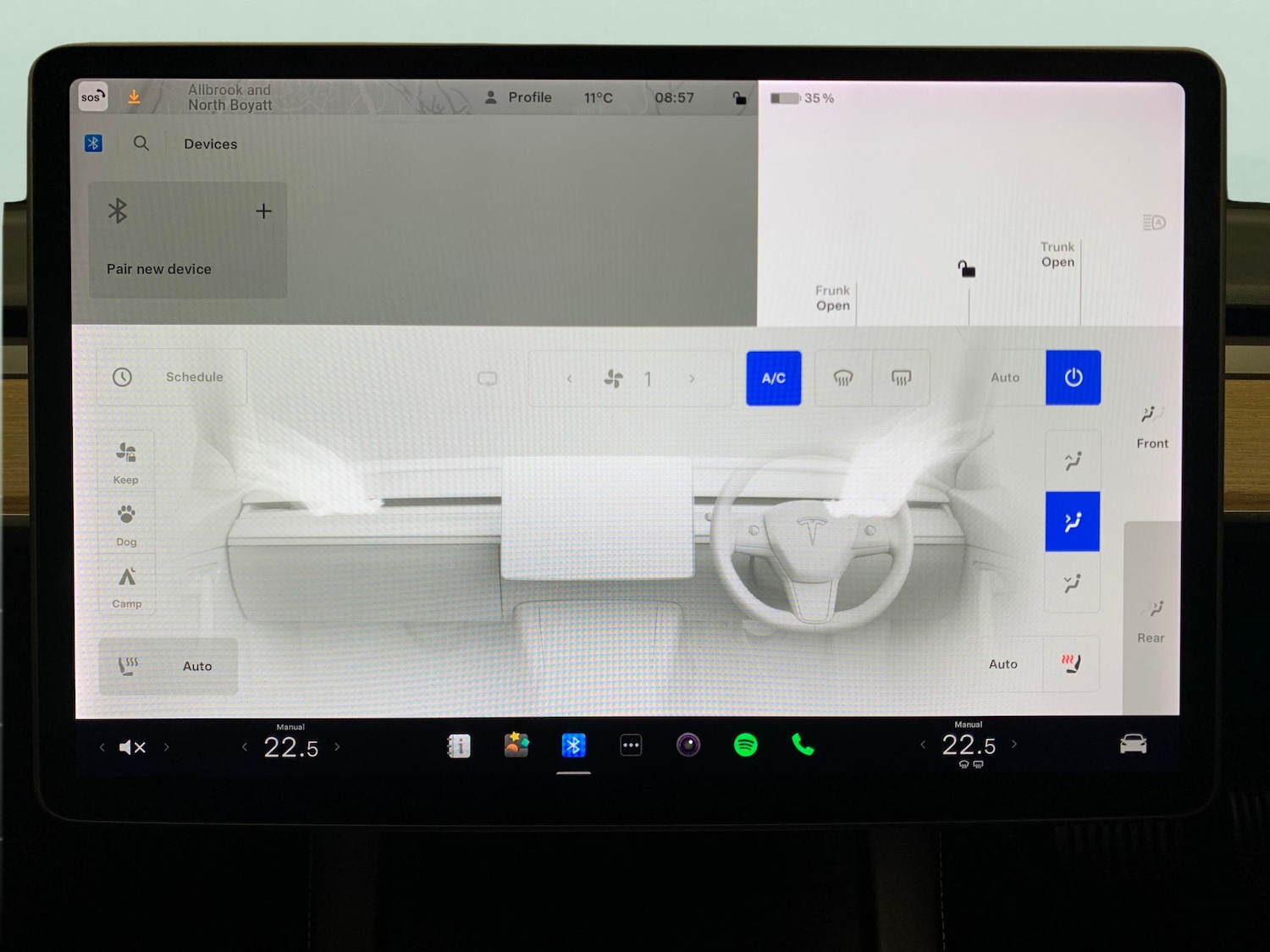1270x952 pixels.
Task: Activate Dog mode in climate panel
Action: coord(125,520)
